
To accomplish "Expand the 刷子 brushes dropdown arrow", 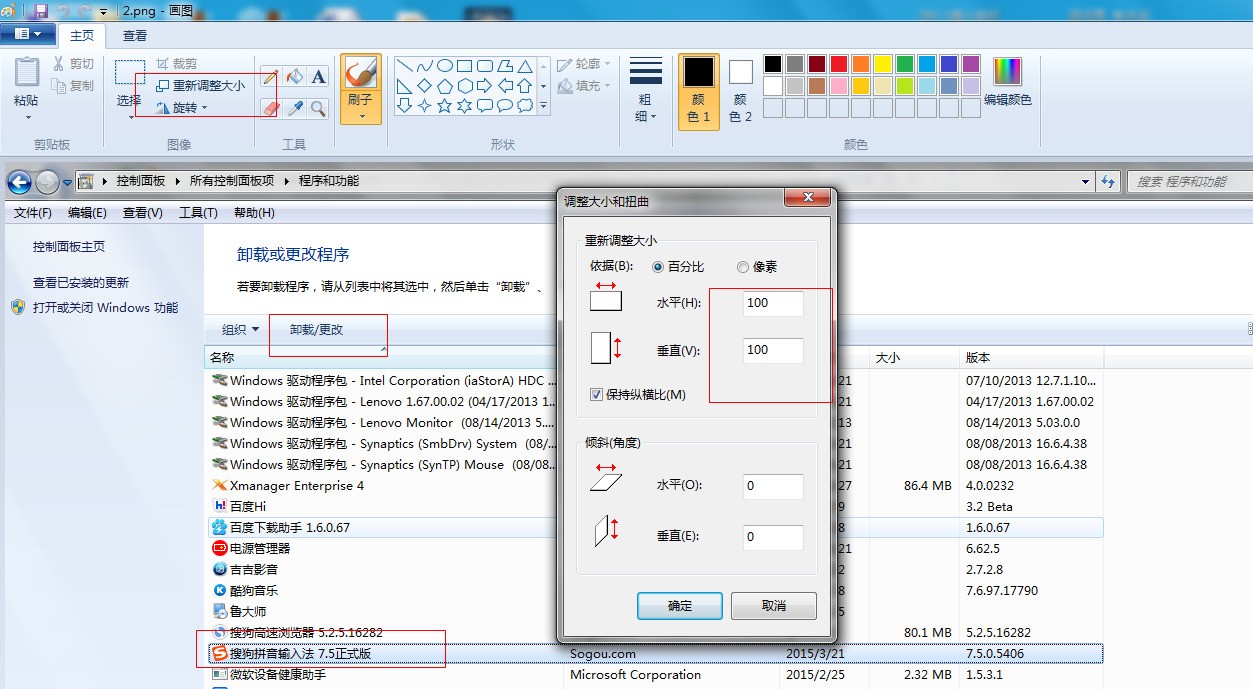I will pyautogui.click(x=360, y=116).
